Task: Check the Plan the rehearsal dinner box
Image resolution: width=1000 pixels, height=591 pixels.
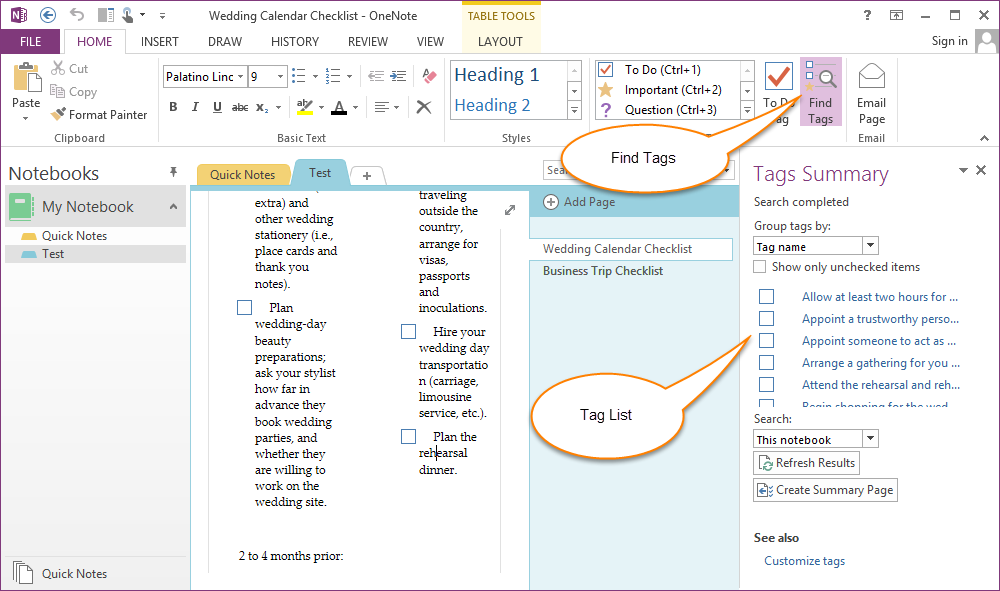Action: (408, 437)
